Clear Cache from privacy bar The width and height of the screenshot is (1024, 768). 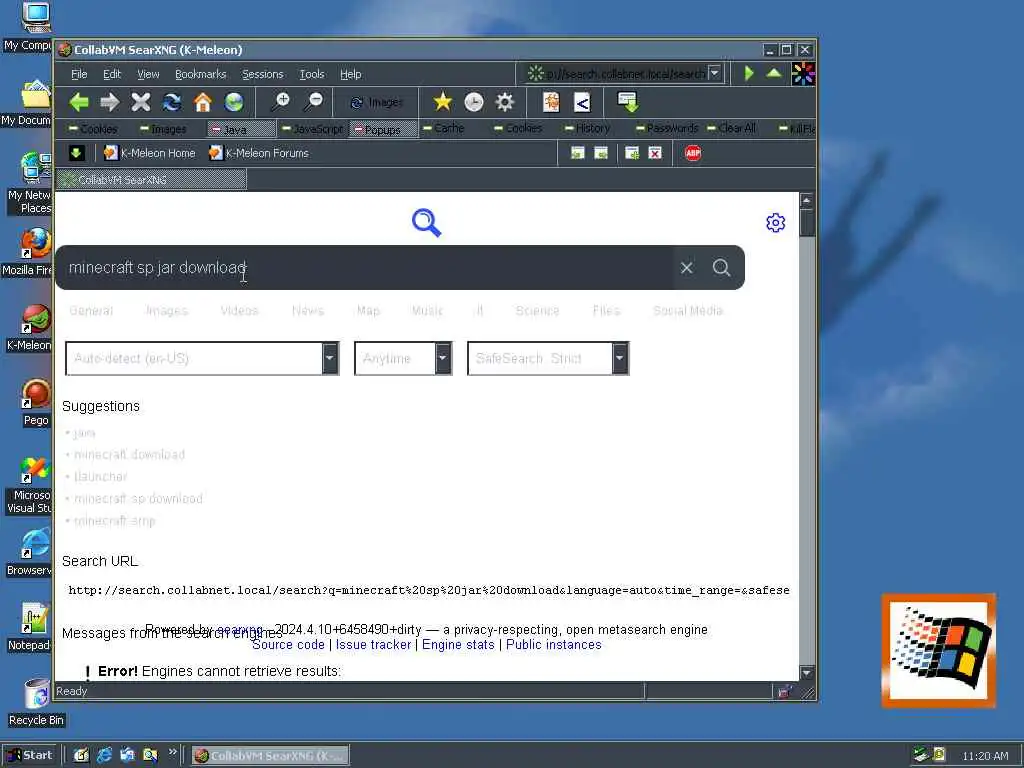point(443,128)
